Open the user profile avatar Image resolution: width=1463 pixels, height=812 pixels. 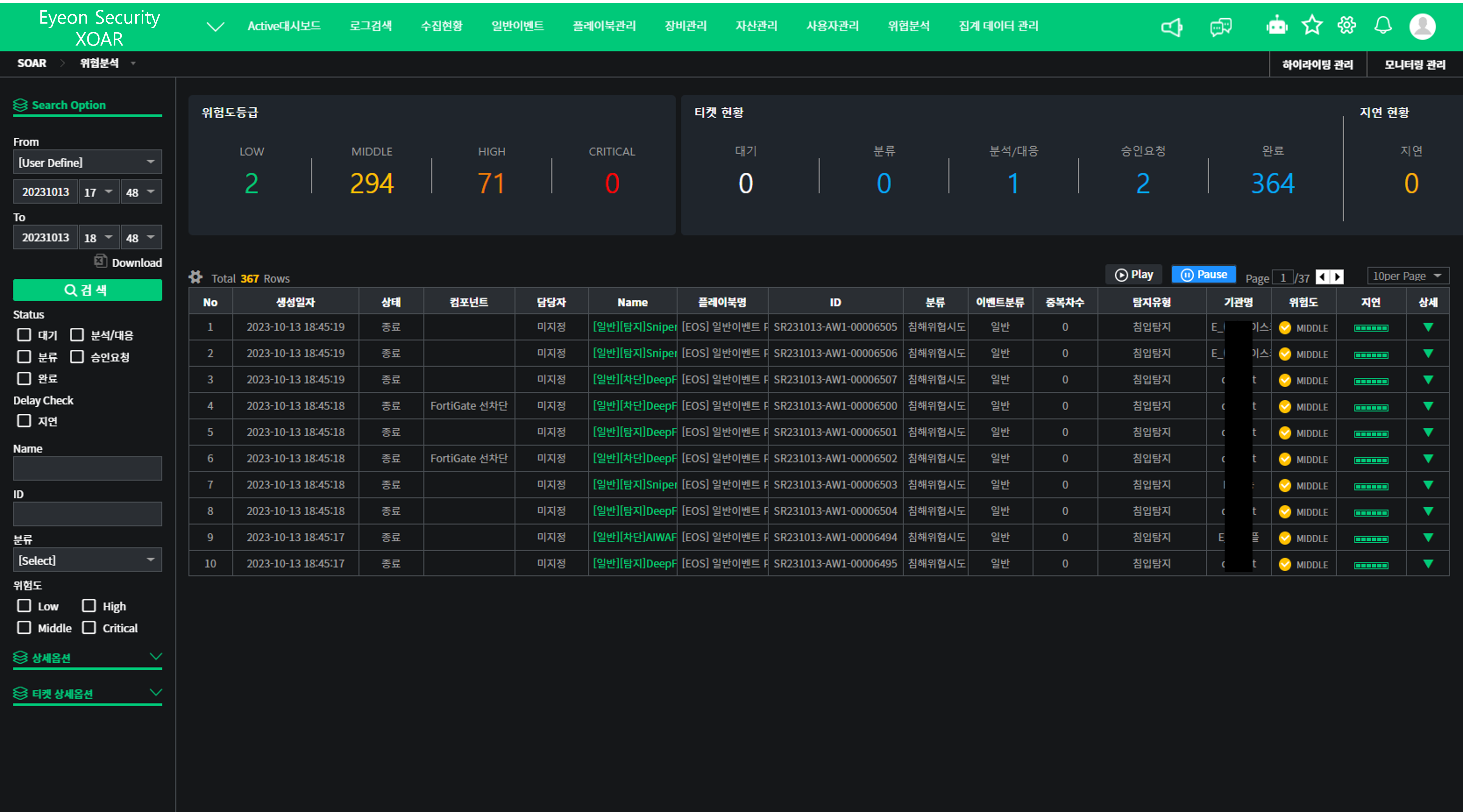click(1422, 26)
